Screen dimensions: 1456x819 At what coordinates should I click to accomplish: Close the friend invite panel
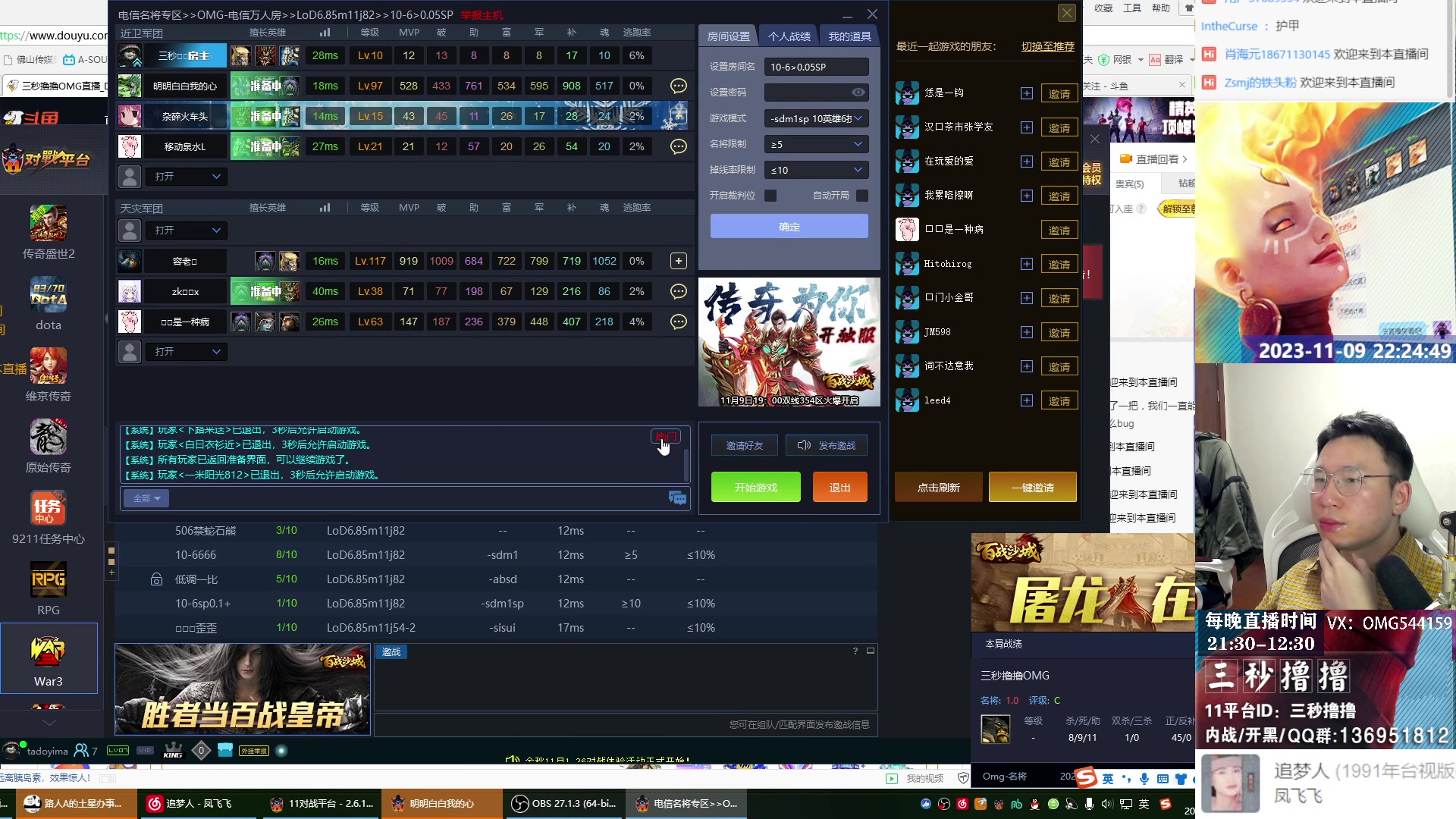point(1067,13)
